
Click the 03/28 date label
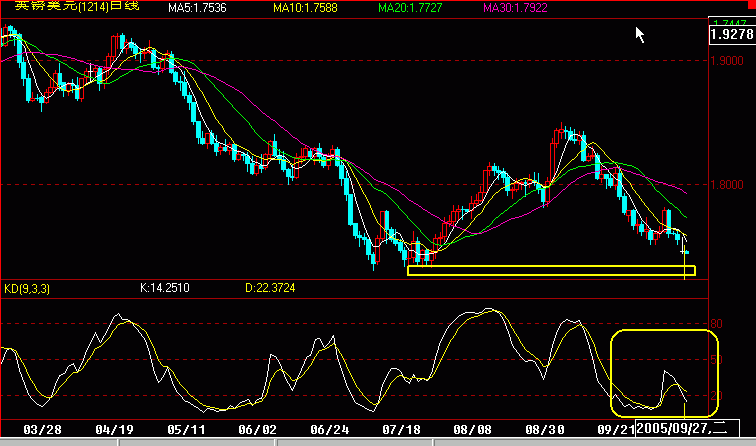(x=42, y=429)
